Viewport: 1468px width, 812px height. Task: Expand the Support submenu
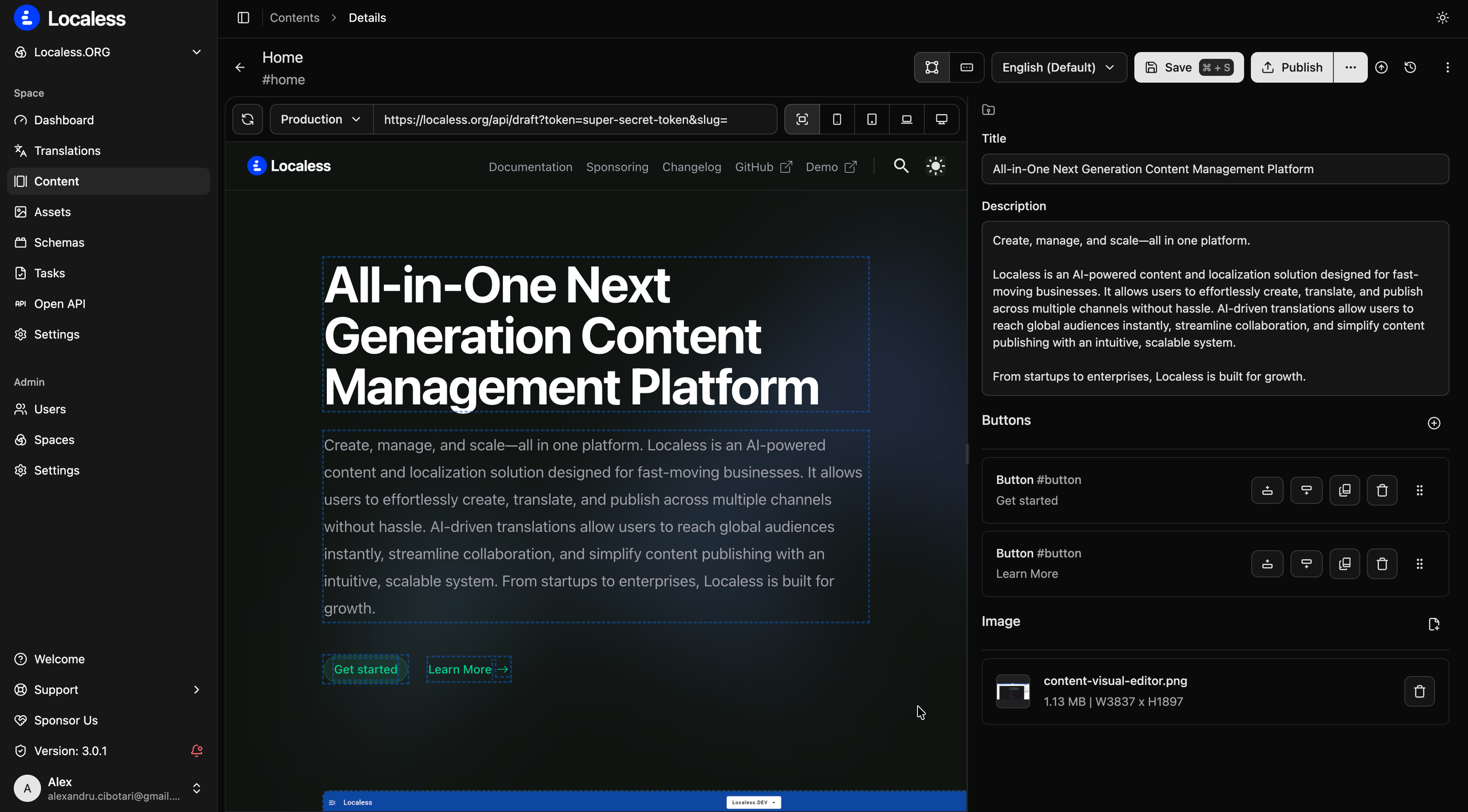[108, 690]
